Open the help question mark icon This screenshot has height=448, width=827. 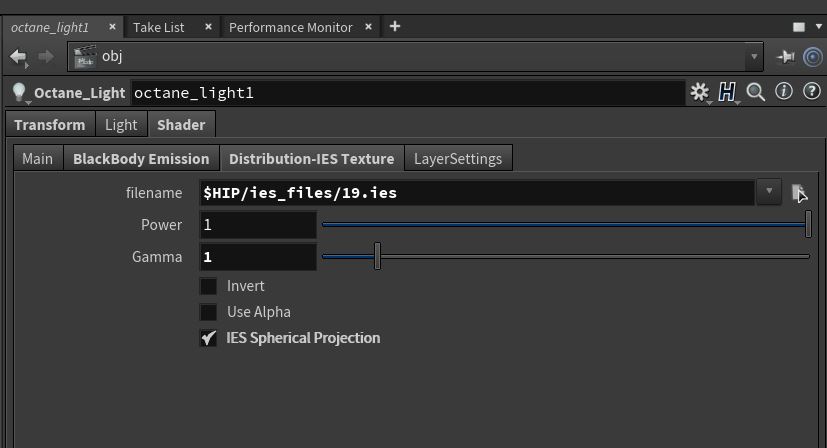[811, 92]
